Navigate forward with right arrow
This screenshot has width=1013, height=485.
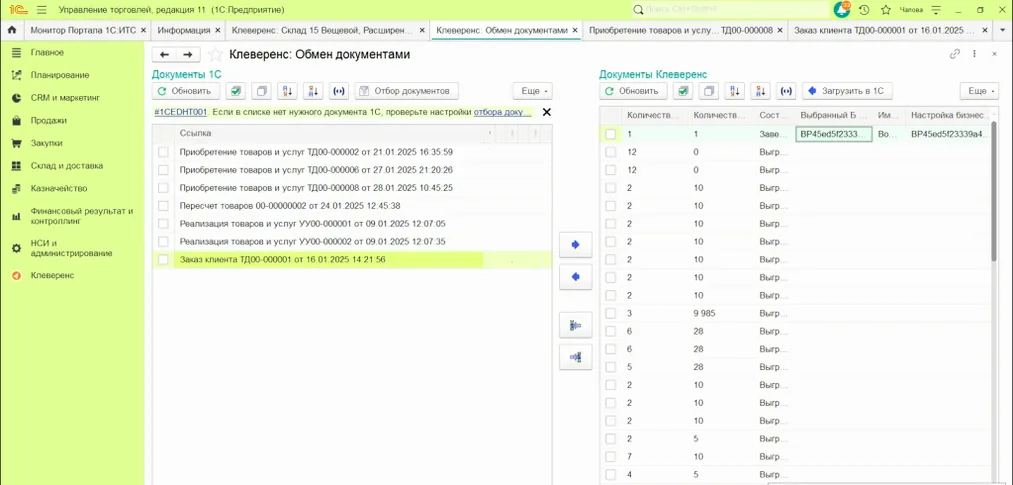tap(188, 55)
